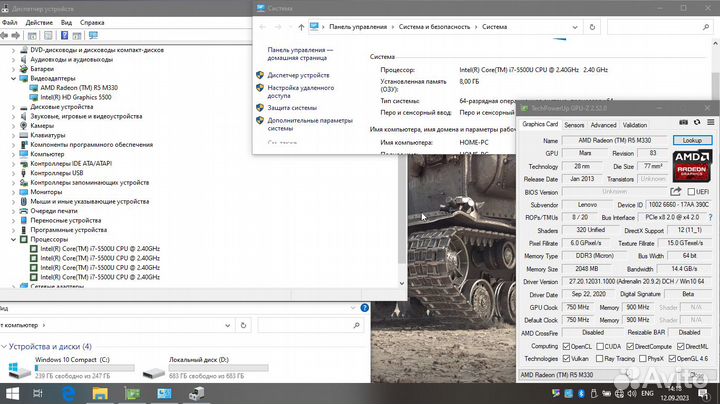Click the Bluetooth tray icon
Image resolution: width=720 pixels, height=404 pixels.
(x=581, y=393)
